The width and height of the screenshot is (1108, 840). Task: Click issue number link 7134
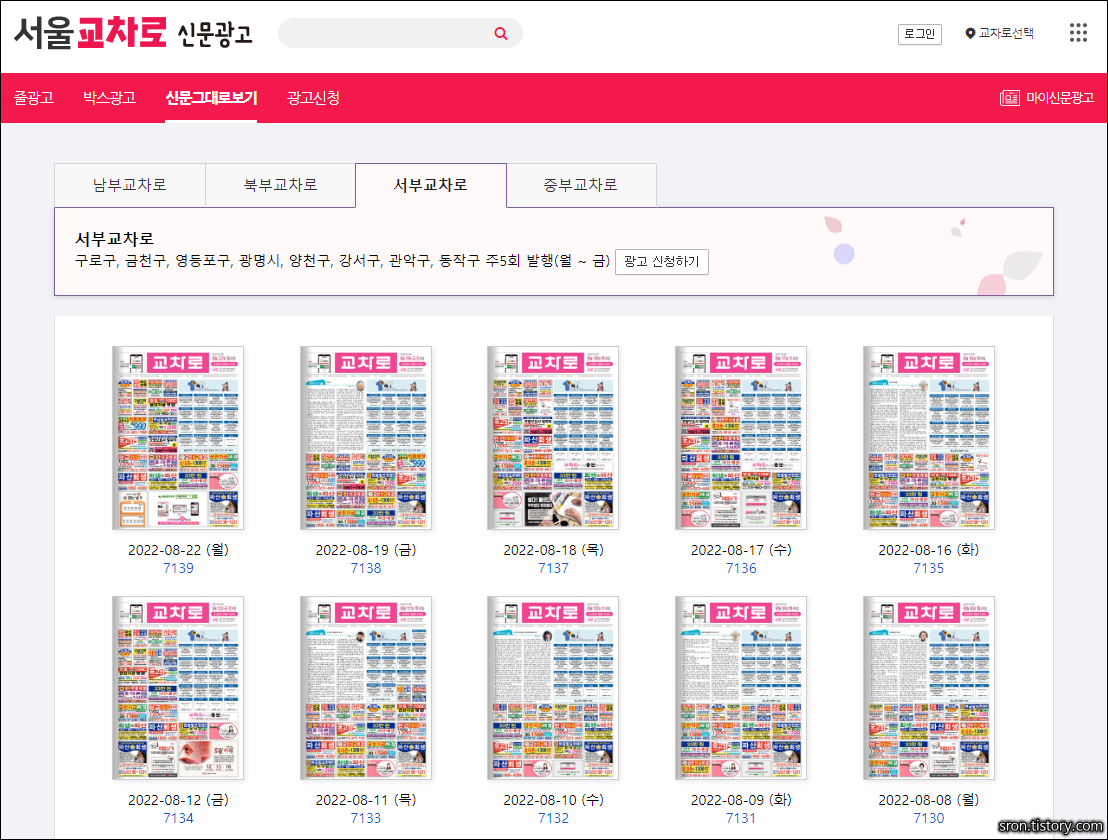[178, 818]
